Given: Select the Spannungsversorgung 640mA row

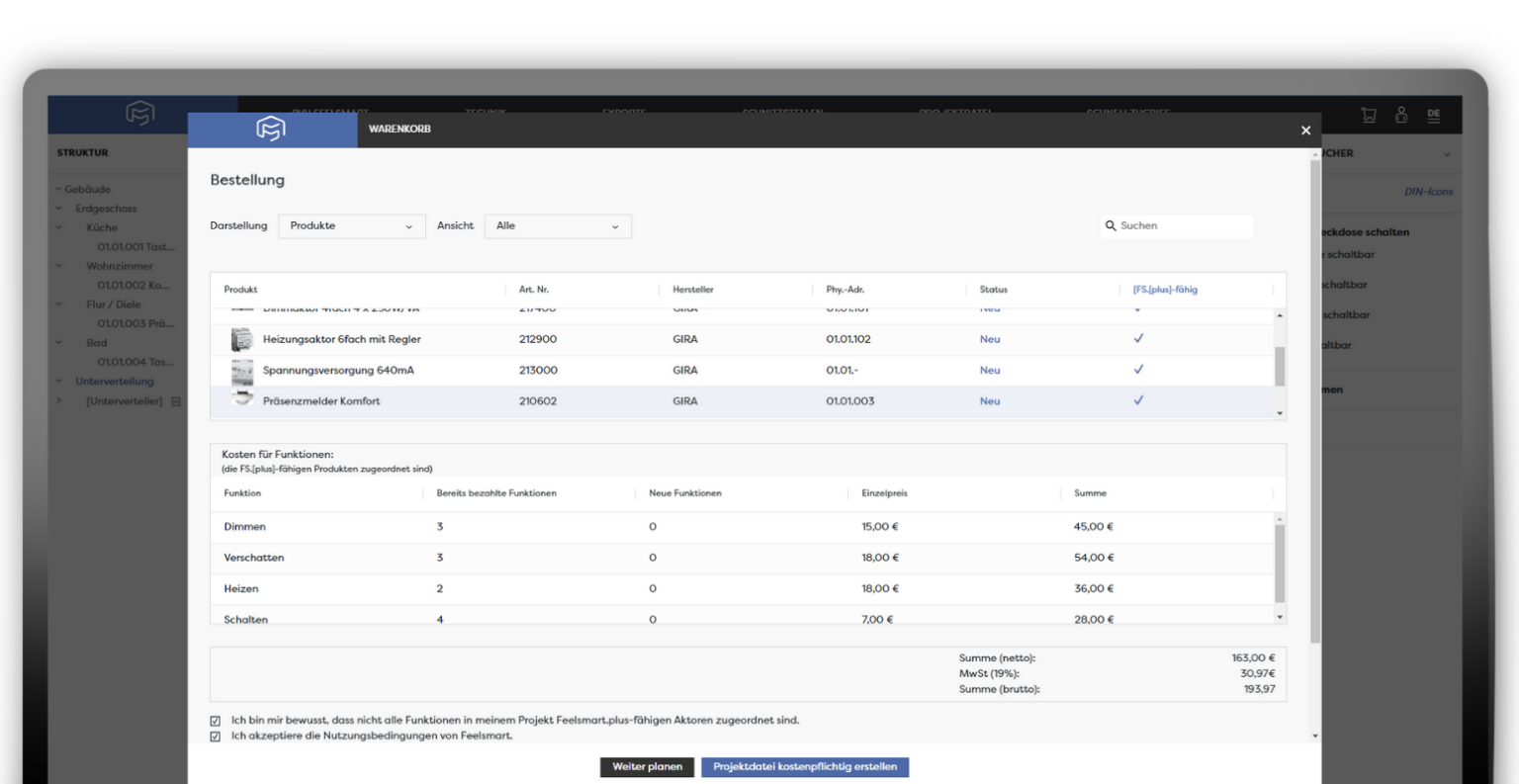Looking at the screenshot, I should [742, 371].
